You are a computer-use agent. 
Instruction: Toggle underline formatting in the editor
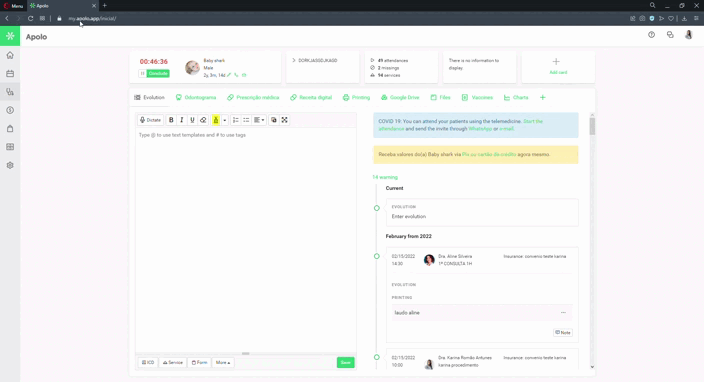point(192,120)
